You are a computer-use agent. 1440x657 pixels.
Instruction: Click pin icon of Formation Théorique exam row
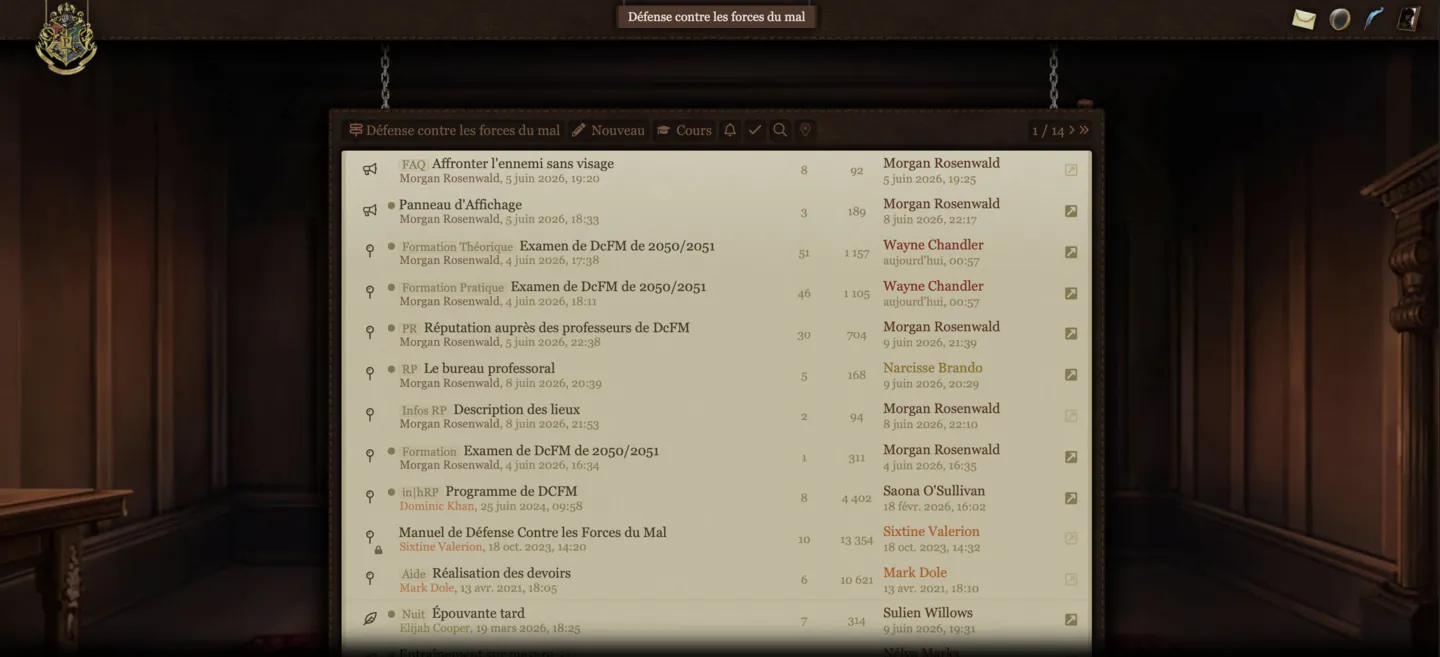(x=370, y=251)
